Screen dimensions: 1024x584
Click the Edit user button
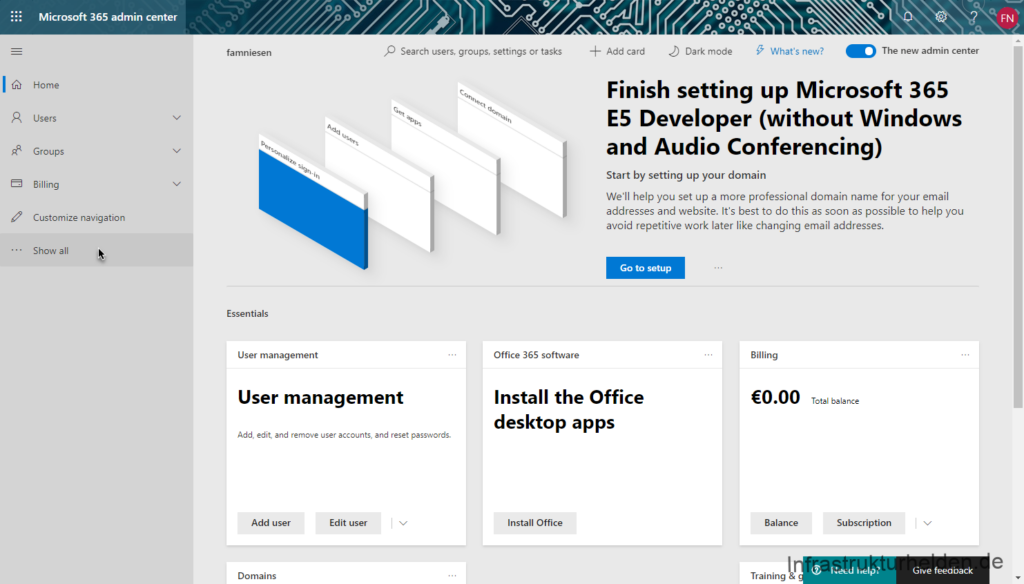(348, 523)
